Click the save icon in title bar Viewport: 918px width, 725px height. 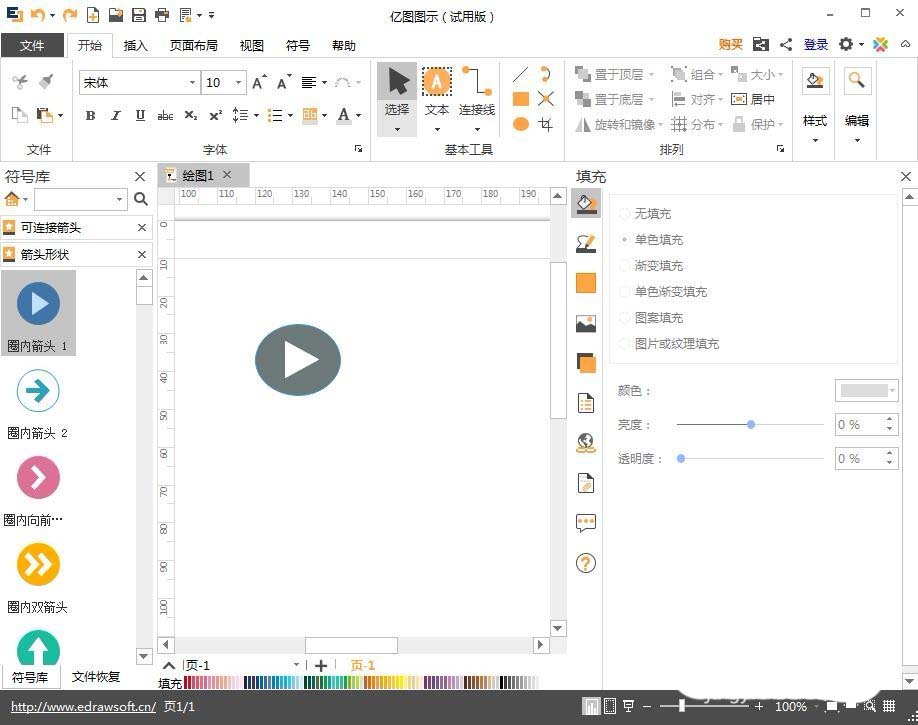click(x=139, y=15)
